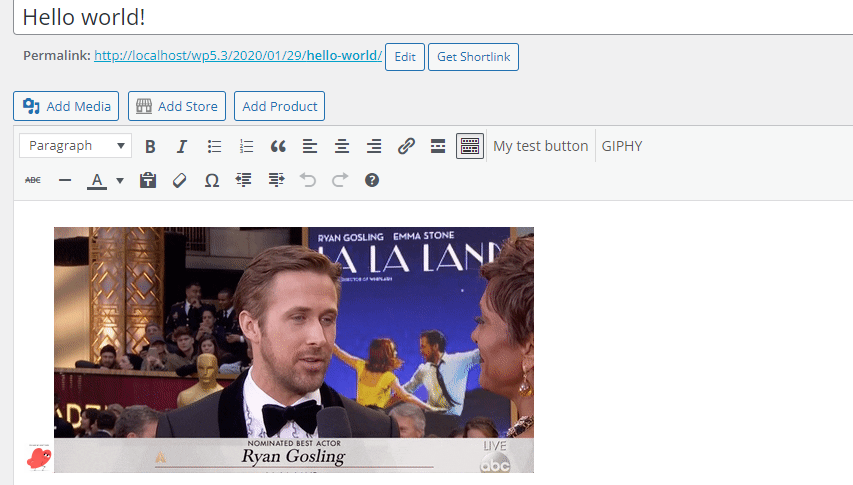853x485 pixels.
Task: Open the text color picker arrow
Action: tap(120, 180)
